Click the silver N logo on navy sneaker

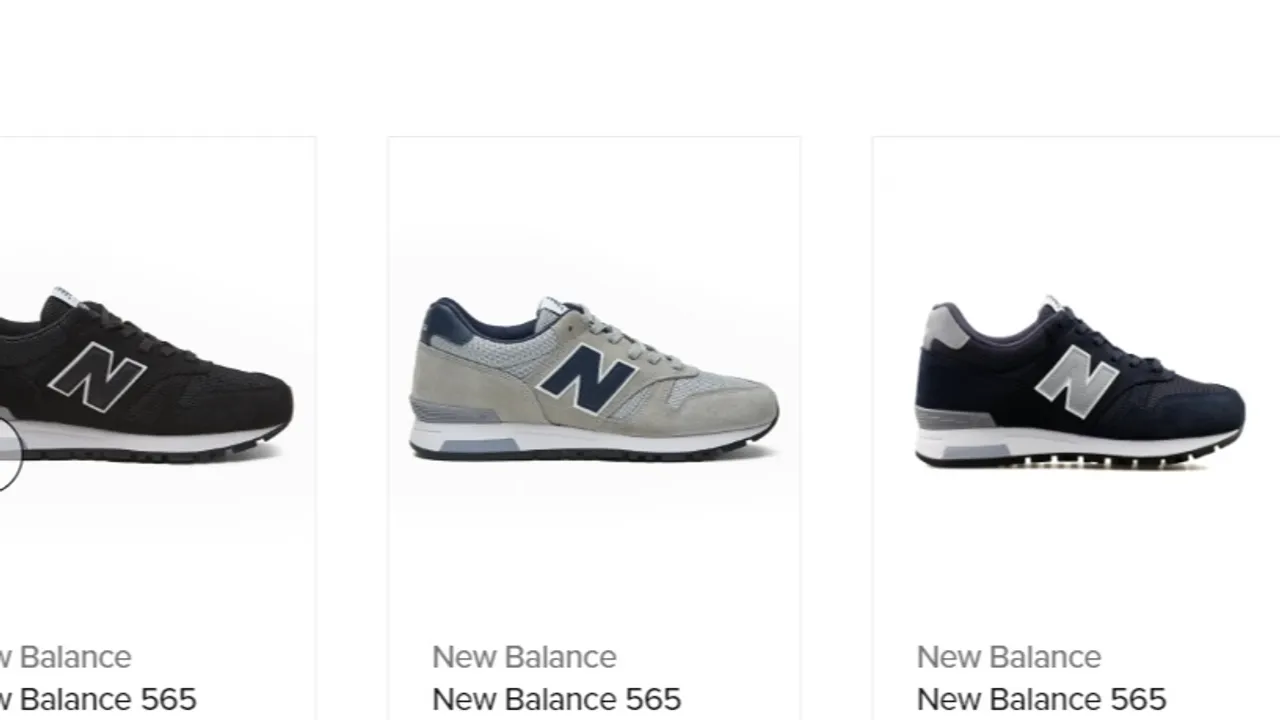click(x=1076, y=381)
